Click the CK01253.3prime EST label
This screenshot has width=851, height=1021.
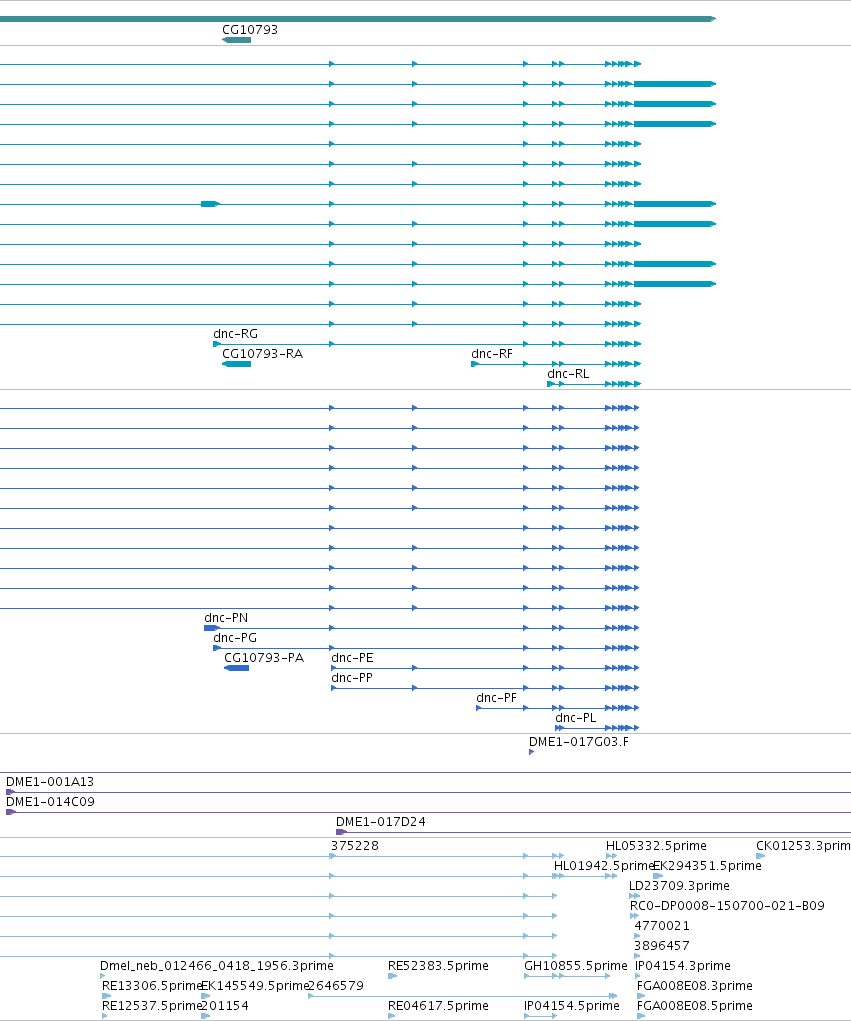coord(803,846)
